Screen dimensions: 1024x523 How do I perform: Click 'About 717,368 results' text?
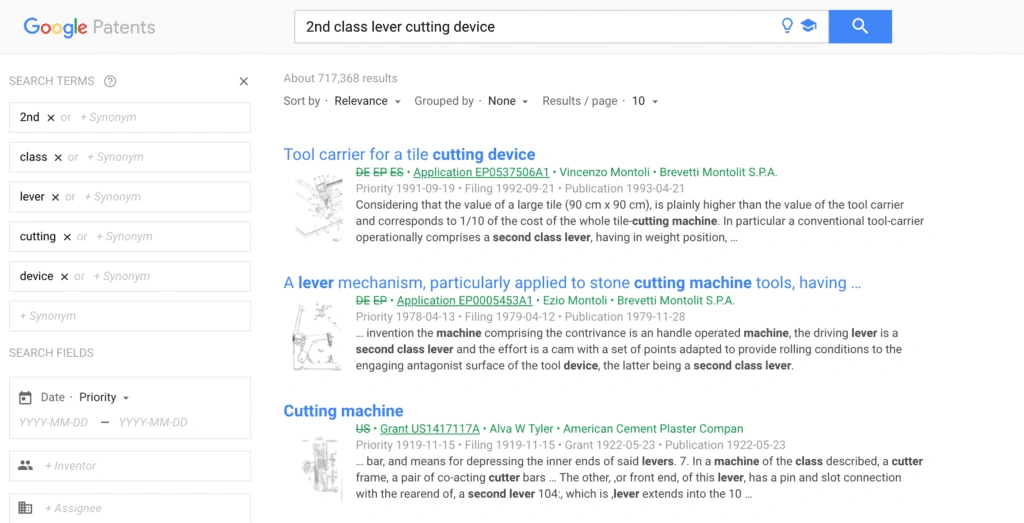point(340,78)
